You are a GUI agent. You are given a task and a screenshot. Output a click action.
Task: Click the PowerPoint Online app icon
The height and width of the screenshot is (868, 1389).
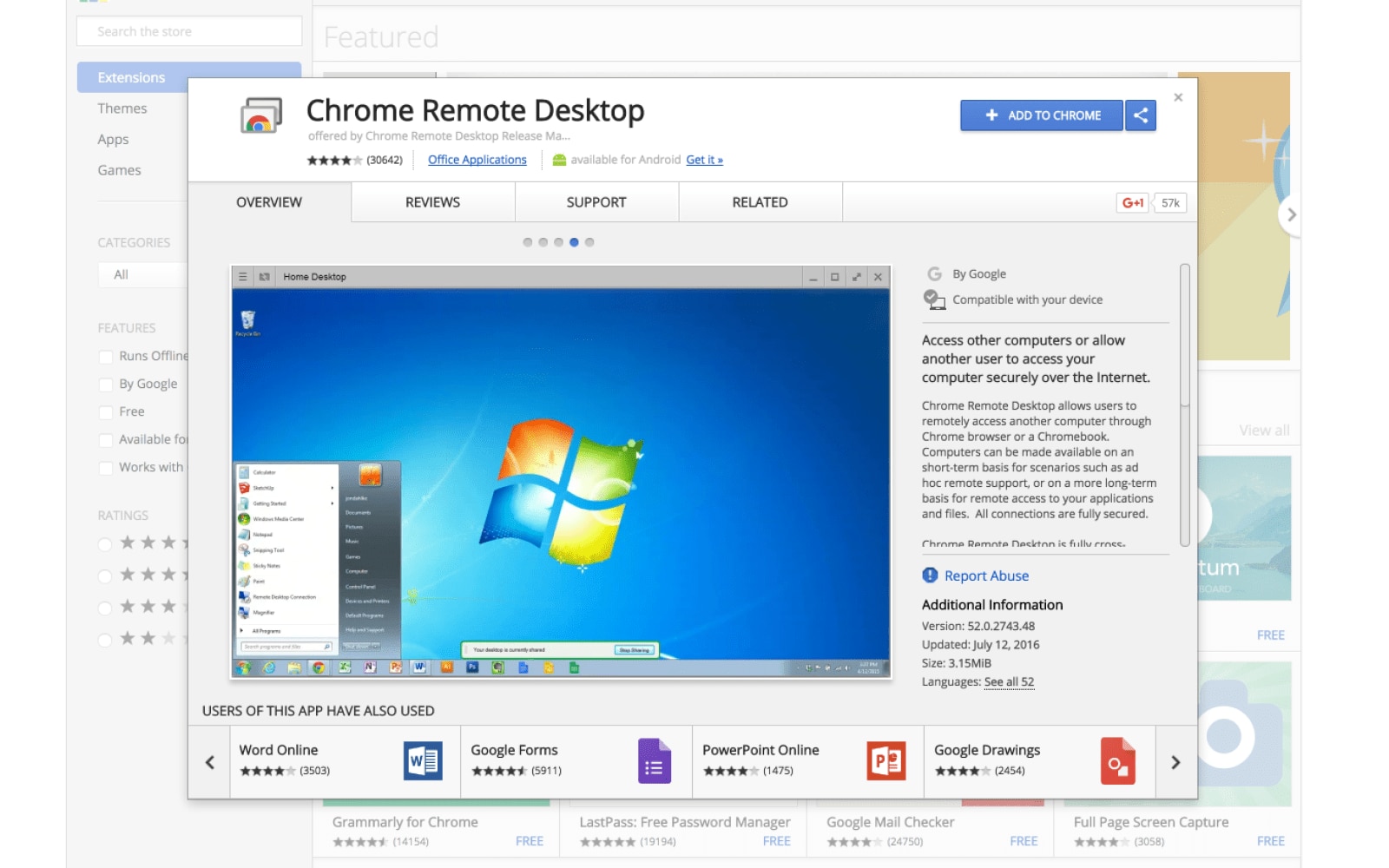885,760
